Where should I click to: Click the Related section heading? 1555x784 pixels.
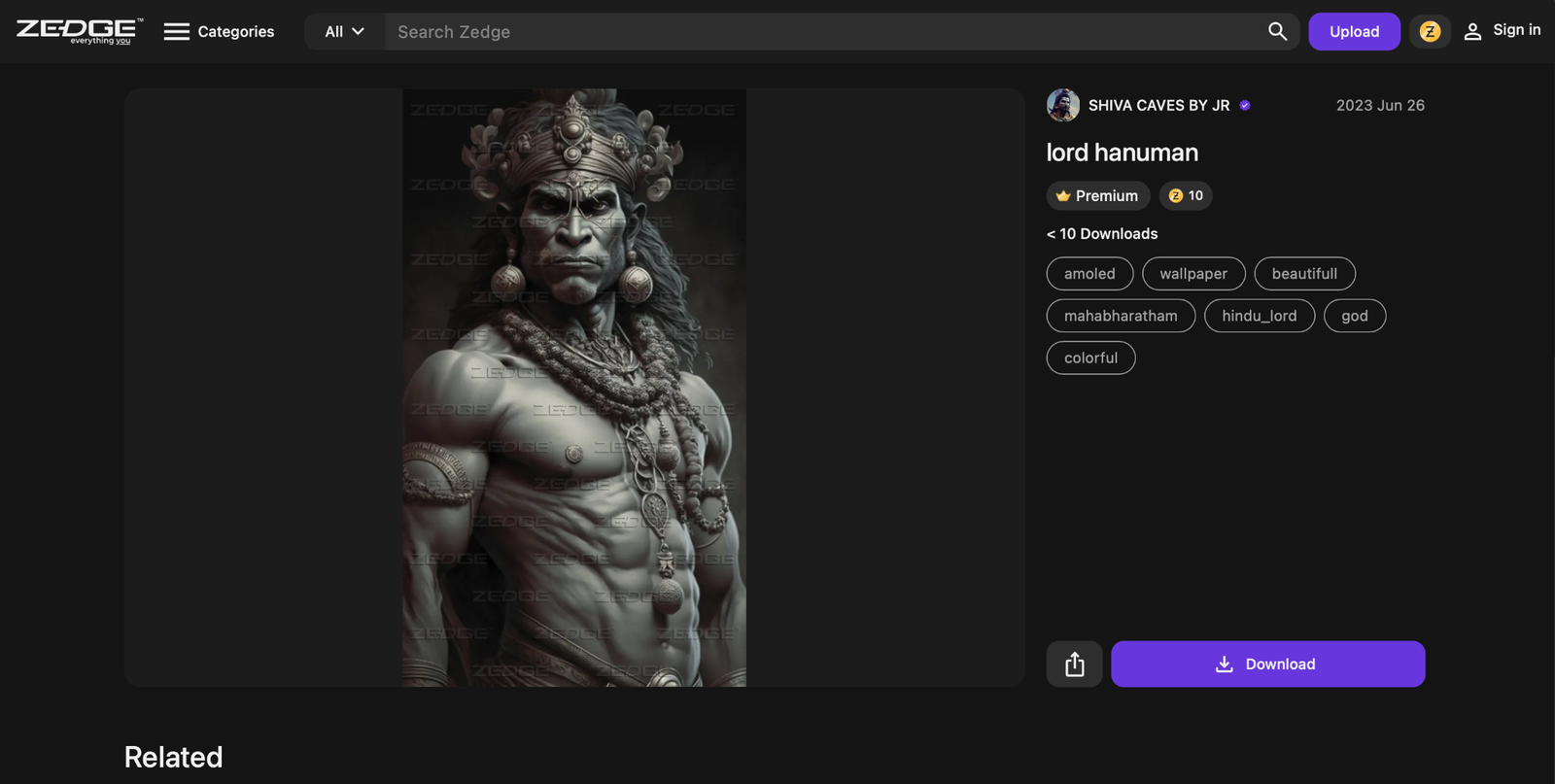(x=173, y=757)
